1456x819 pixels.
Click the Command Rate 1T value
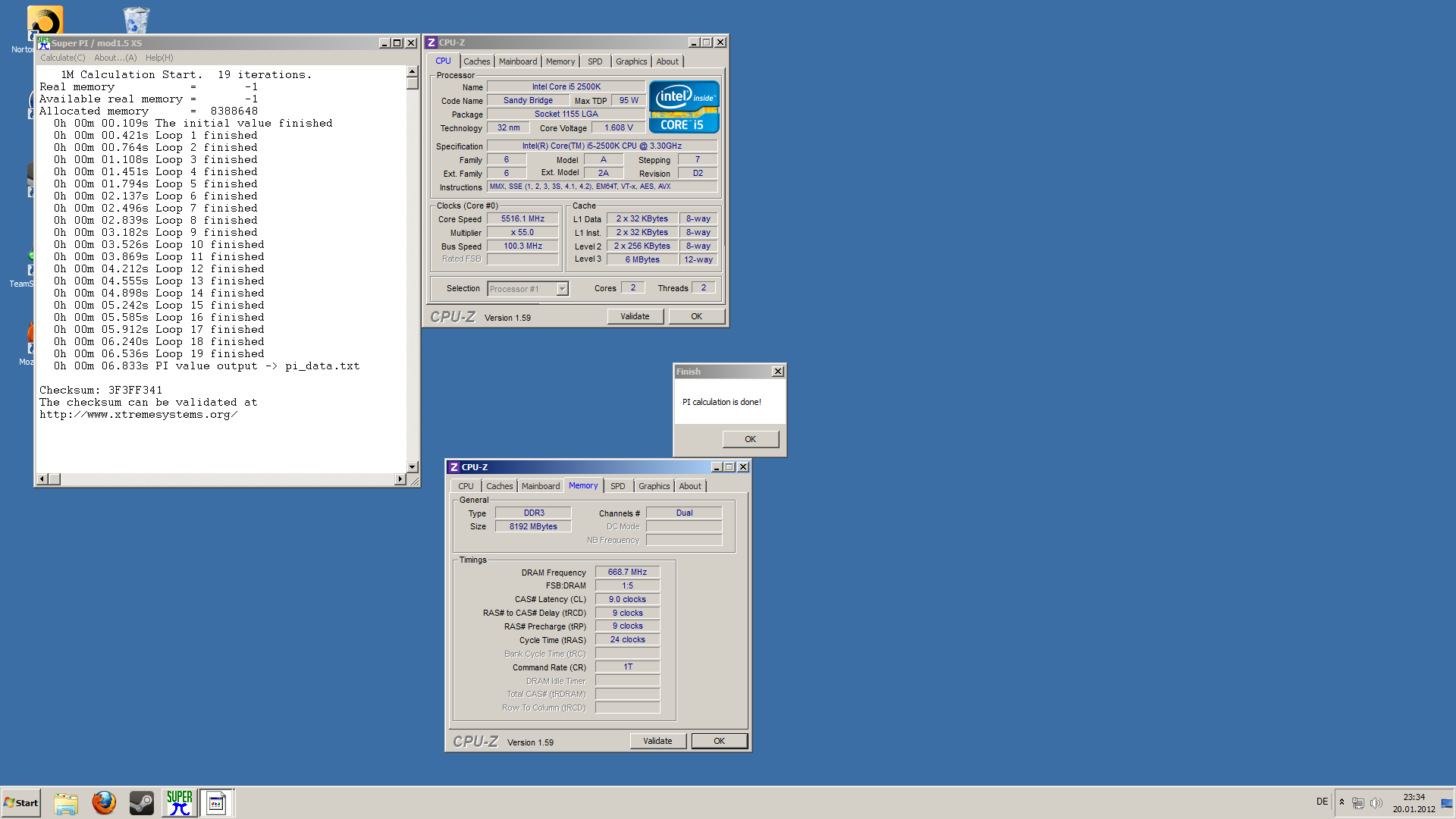627,667
